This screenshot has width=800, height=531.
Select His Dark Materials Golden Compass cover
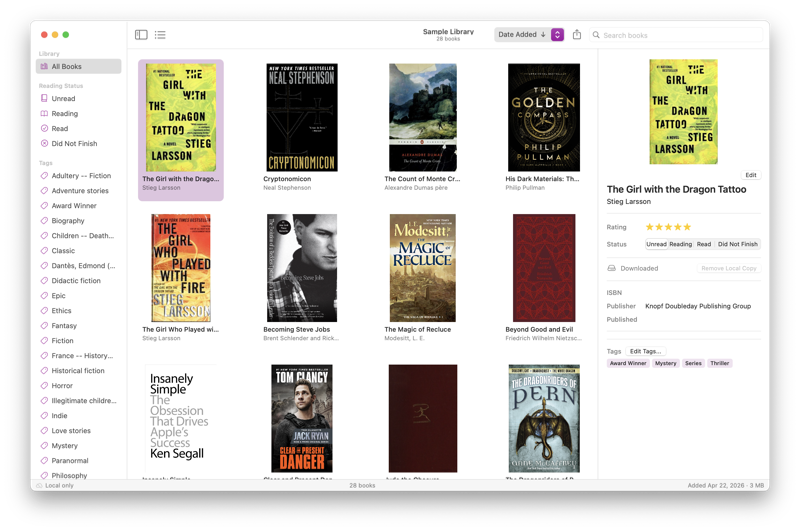tap(544, 117)
